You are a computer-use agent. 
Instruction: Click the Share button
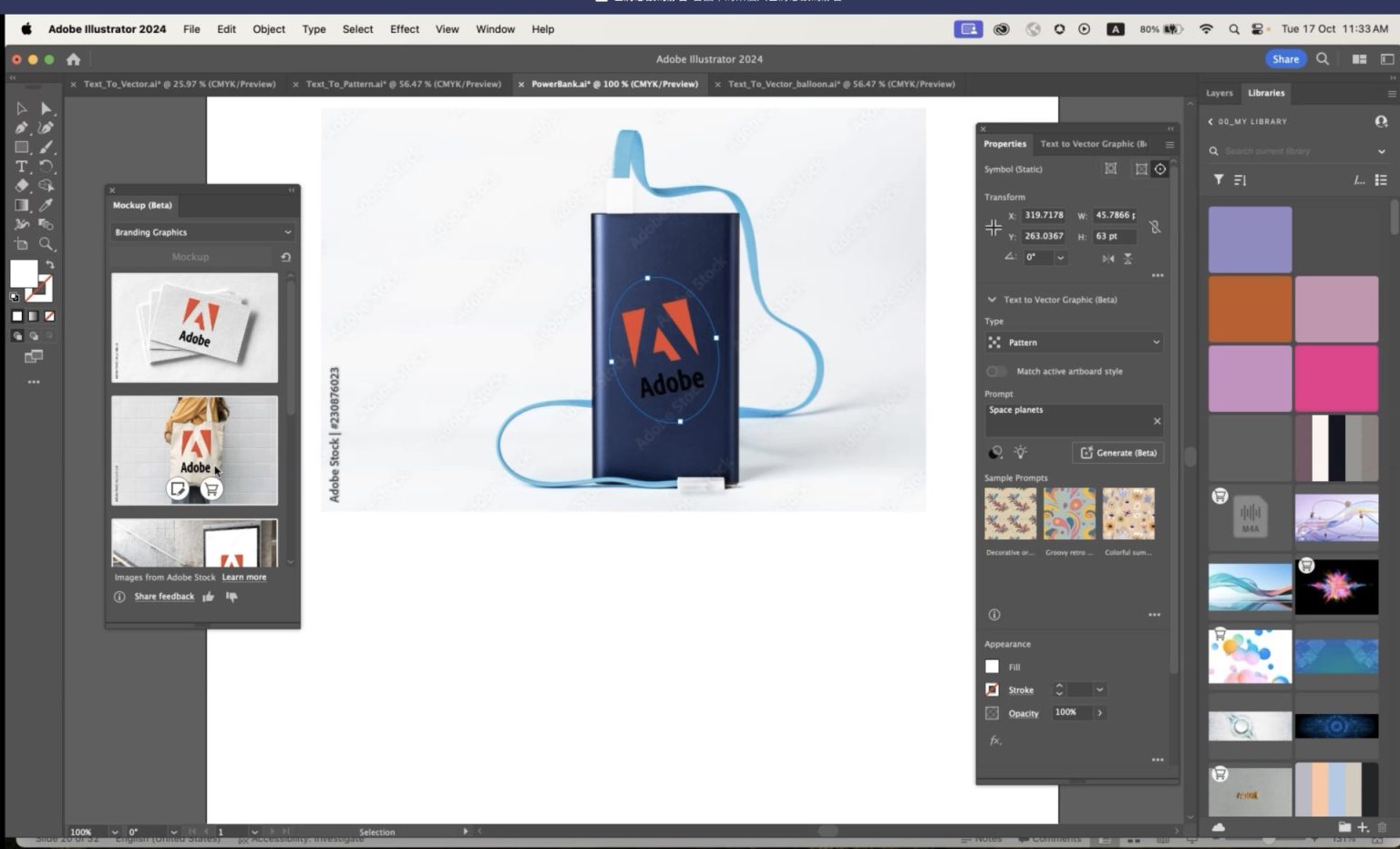[1285, 59]
